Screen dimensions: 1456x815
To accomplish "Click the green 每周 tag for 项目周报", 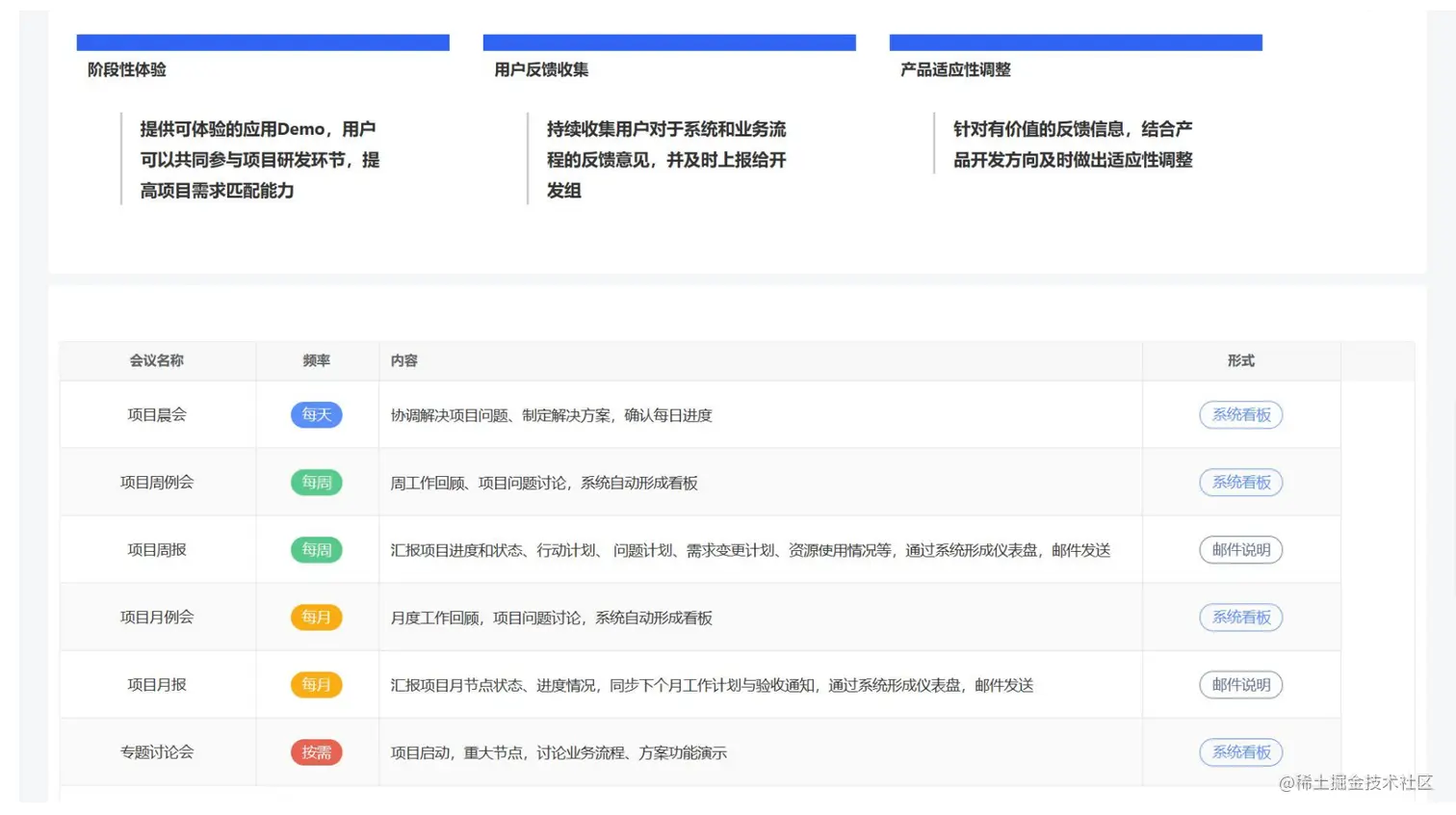I will [x=317, y=549].
